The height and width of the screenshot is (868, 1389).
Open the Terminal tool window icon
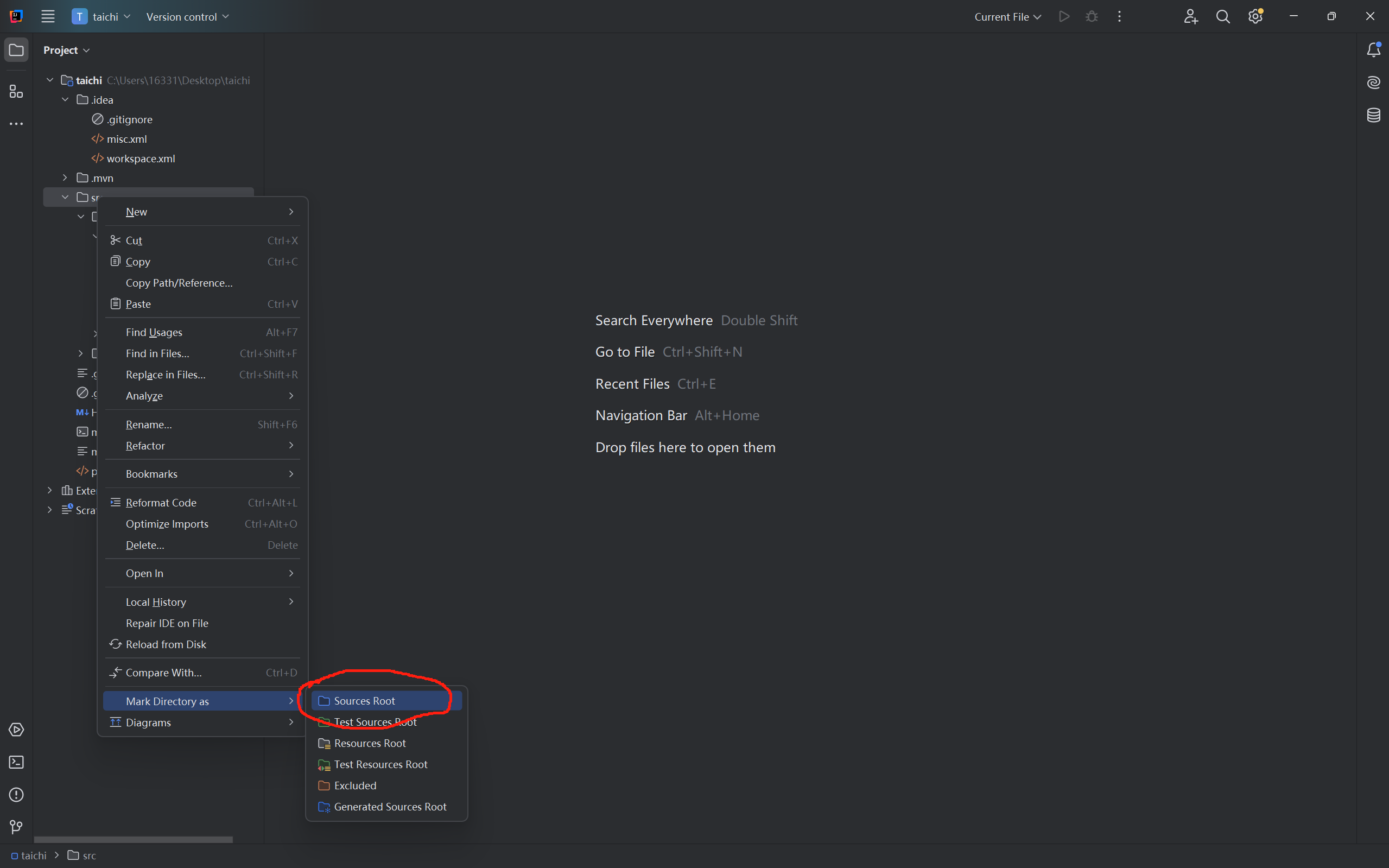(16, 762)
